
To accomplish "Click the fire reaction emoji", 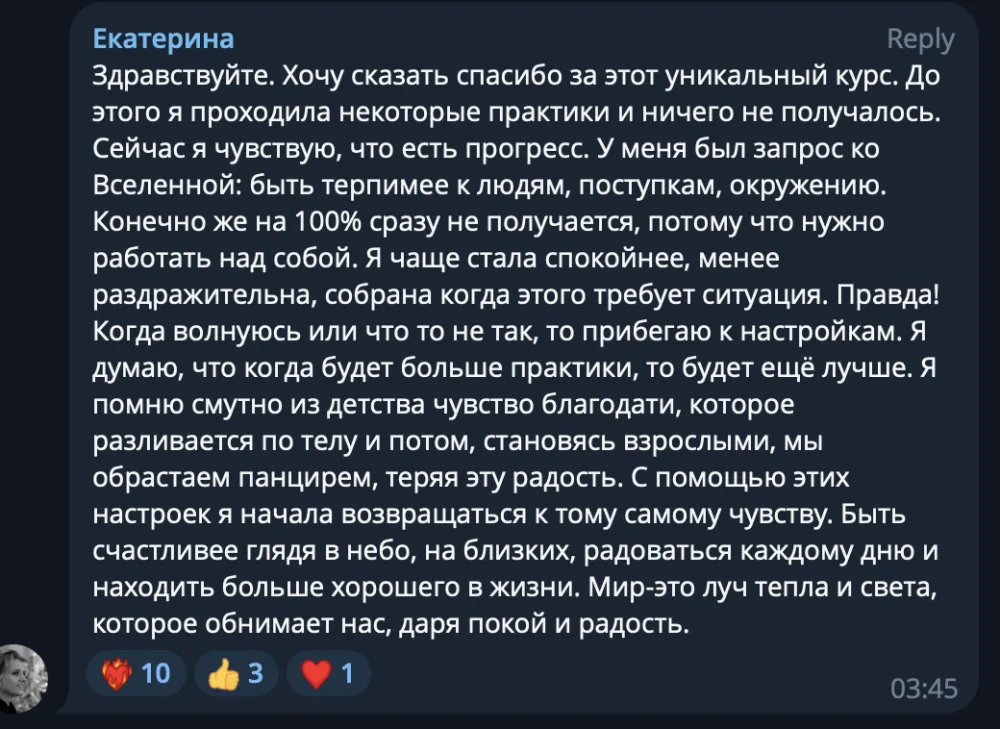I will click(x=117, y=674).
